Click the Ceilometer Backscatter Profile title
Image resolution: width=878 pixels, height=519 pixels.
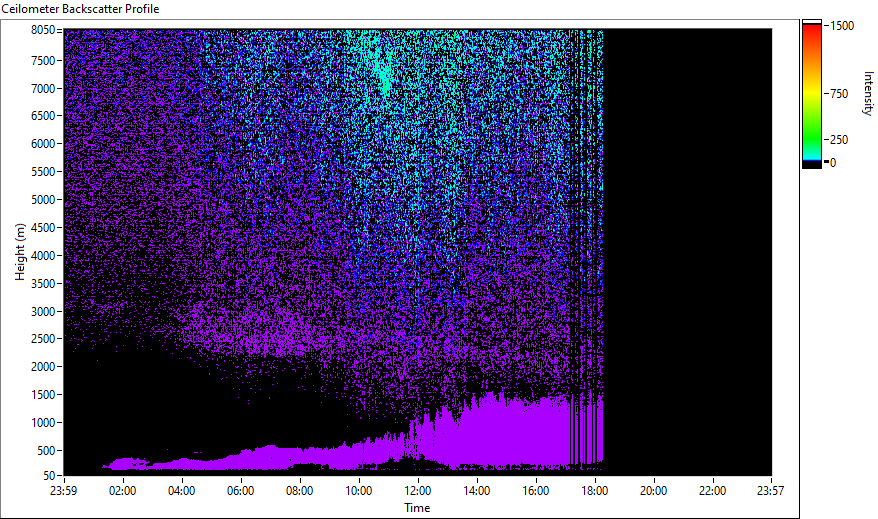coord(80,9)
